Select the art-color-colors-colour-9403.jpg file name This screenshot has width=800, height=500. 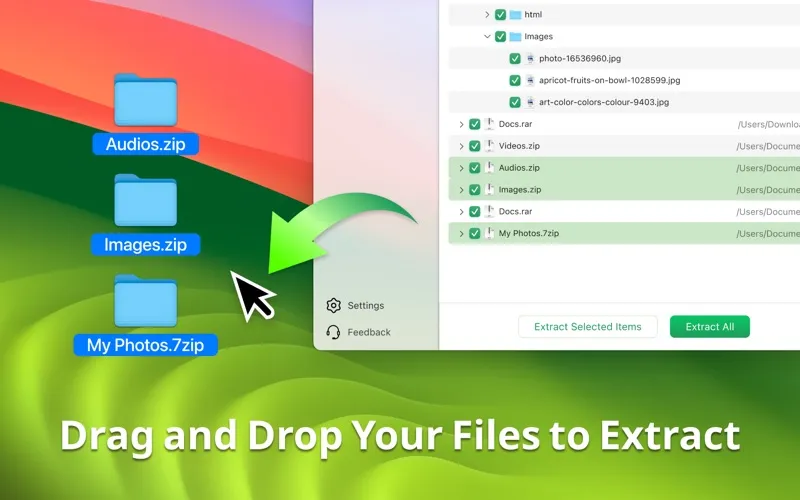pyautogui.click(x=604, y=102)
